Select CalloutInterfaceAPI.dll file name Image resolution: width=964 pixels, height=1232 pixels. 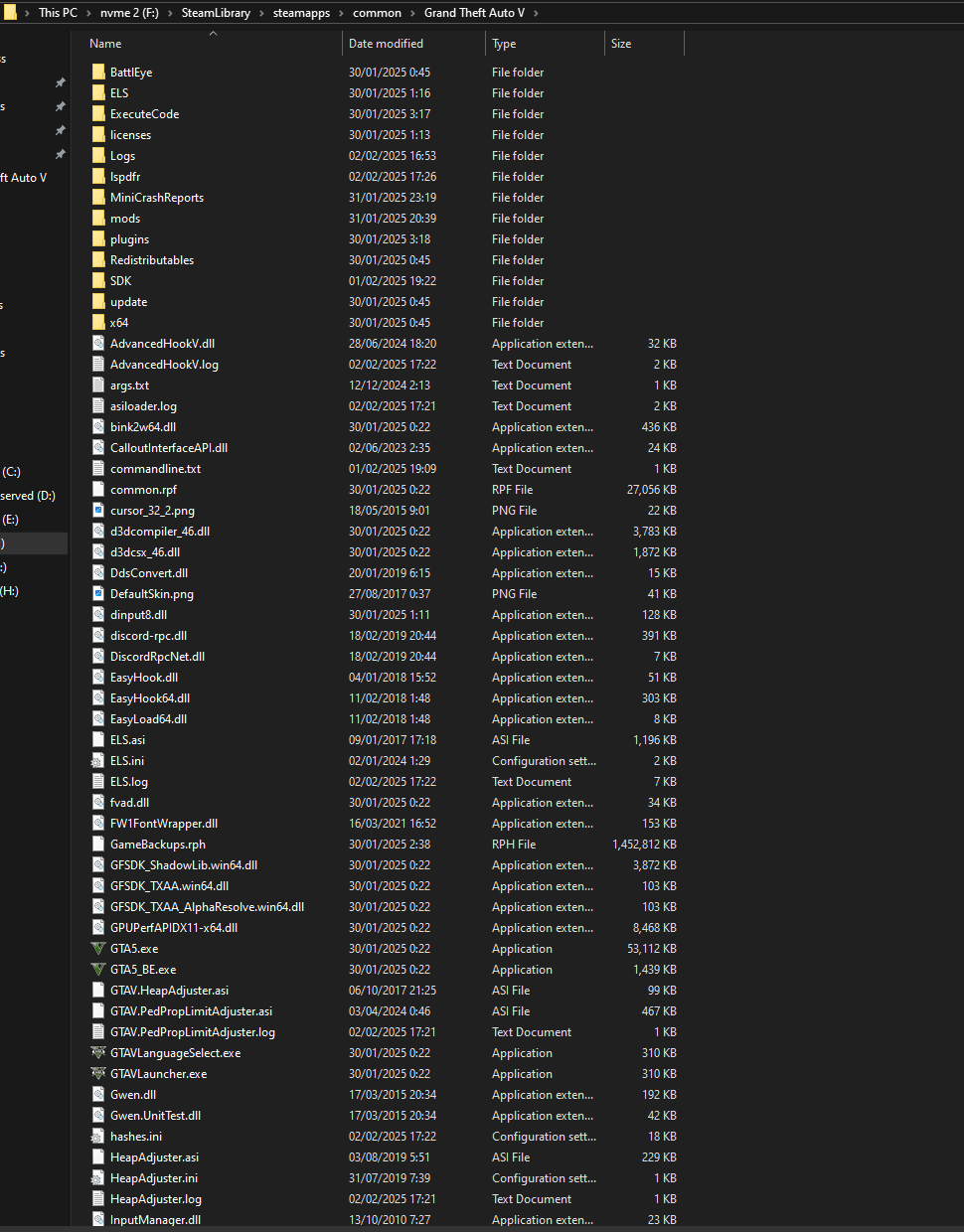coord(169,448)
